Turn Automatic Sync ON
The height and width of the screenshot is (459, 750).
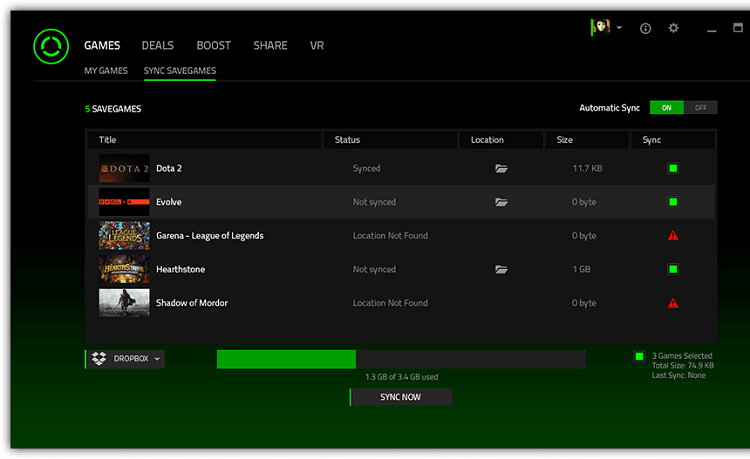coord(666,108)
